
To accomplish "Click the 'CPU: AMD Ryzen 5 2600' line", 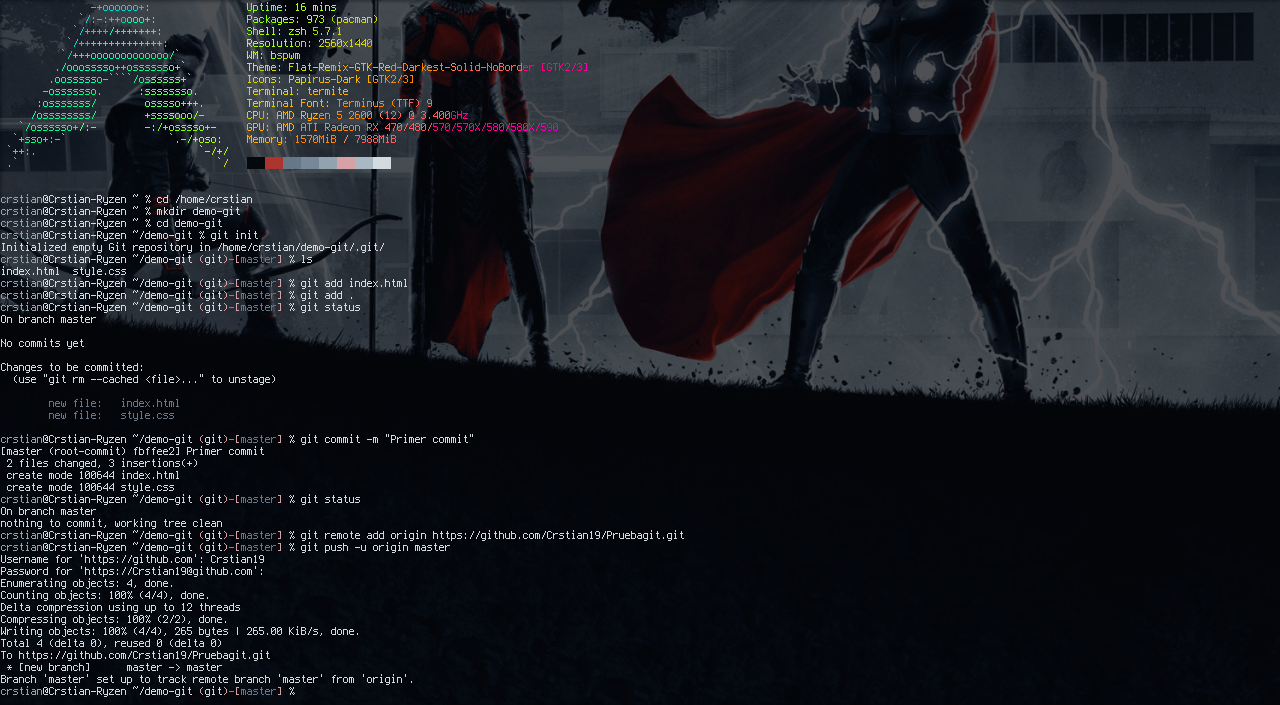I will coord(357,116).
